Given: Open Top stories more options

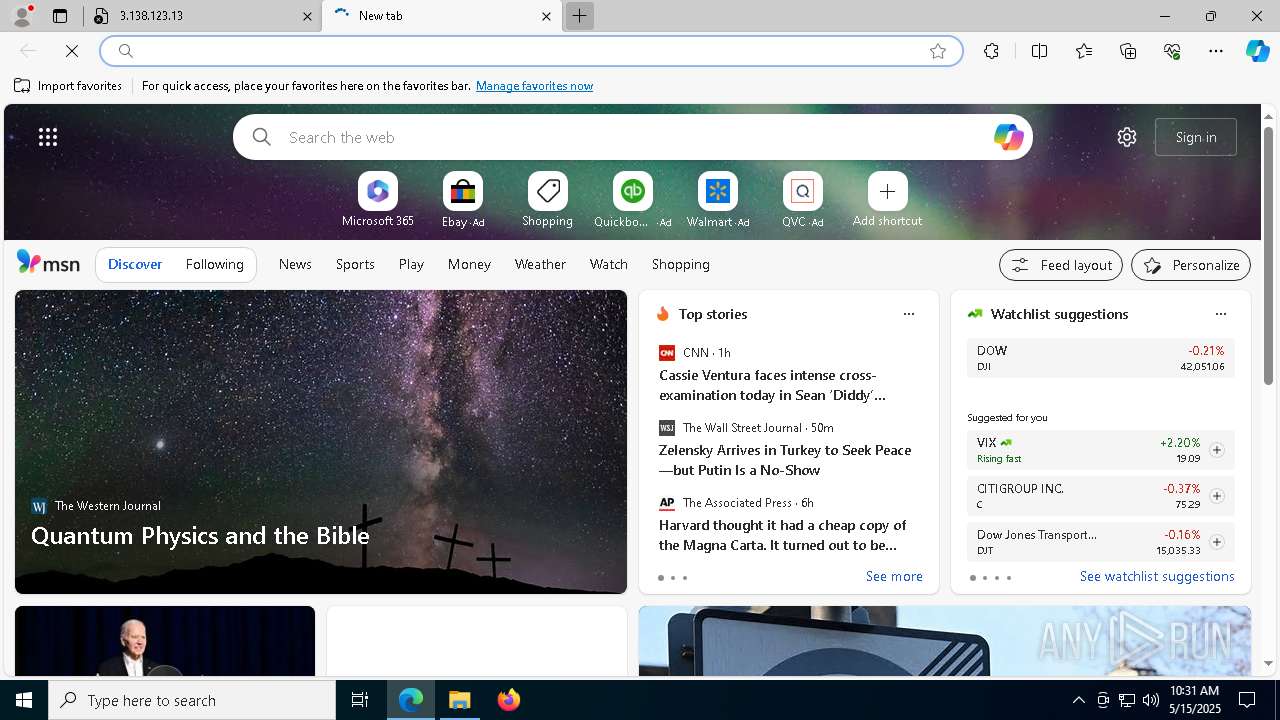Looking at the screenshot, I should pos(909,314).
